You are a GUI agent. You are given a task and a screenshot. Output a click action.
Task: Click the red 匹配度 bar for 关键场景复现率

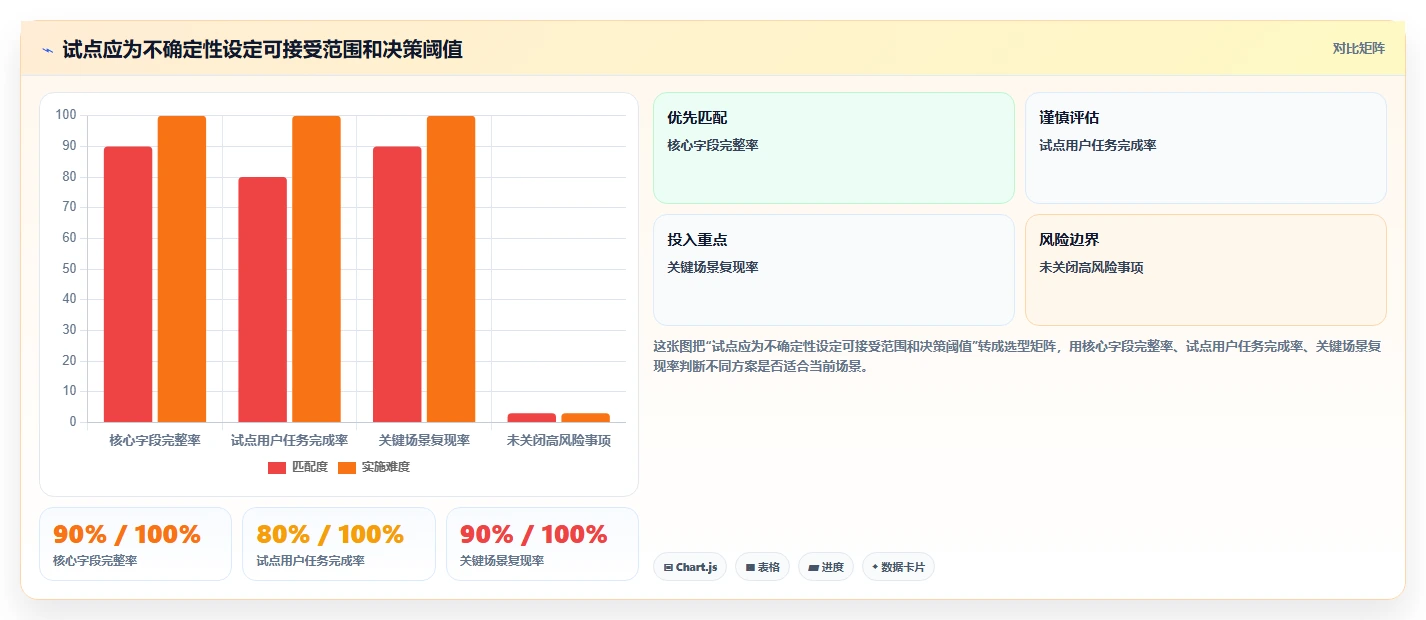click(397, 284)
